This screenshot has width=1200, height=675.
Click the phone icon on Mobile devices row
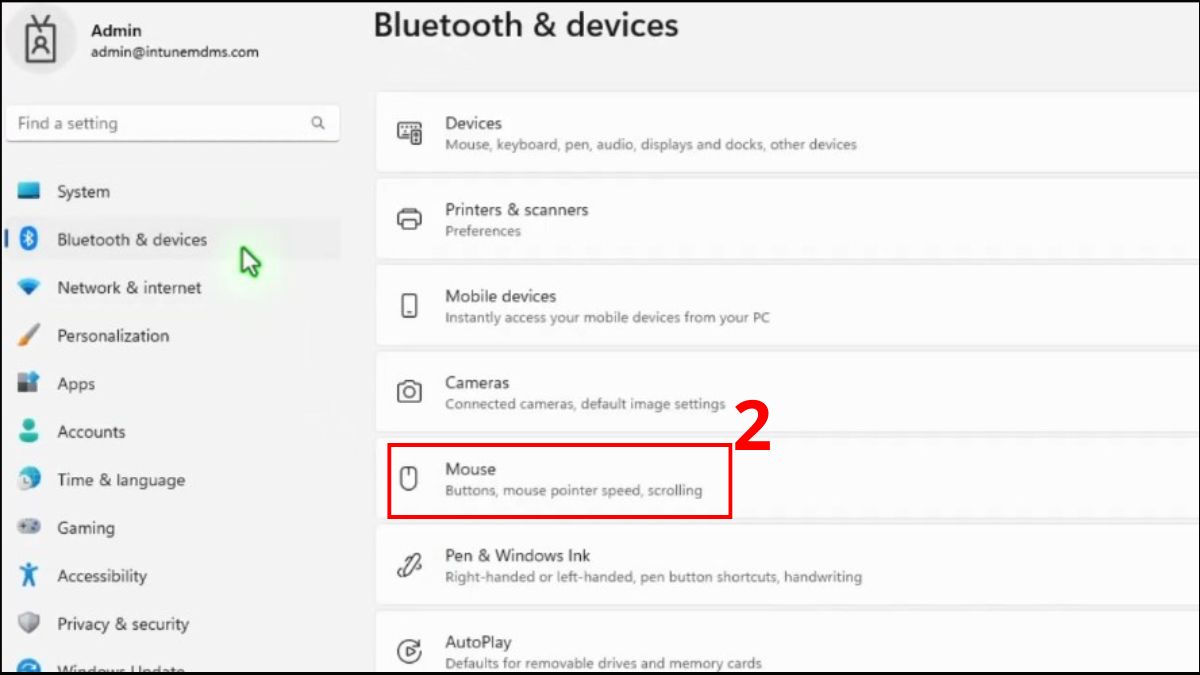pos(409,305)
